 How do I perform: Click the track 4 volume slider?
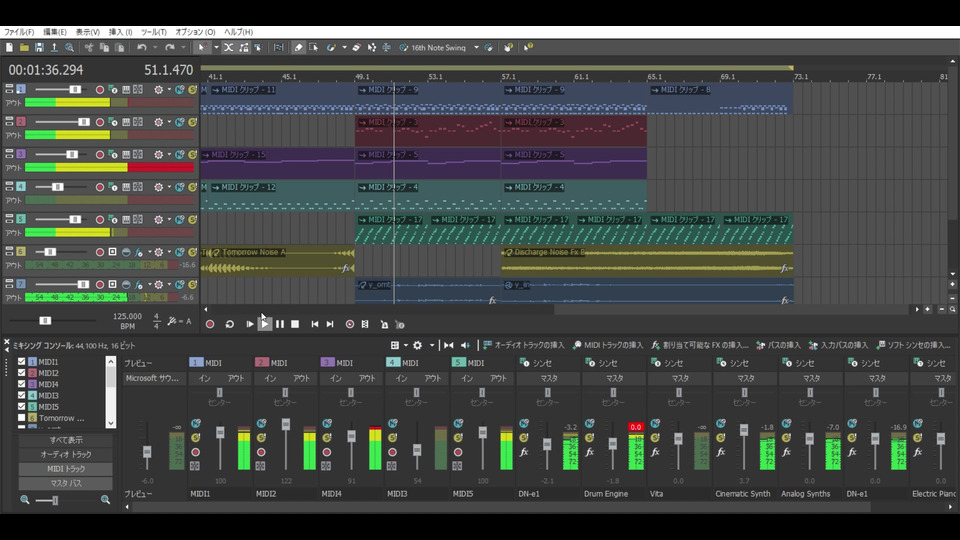coord(57,187)
